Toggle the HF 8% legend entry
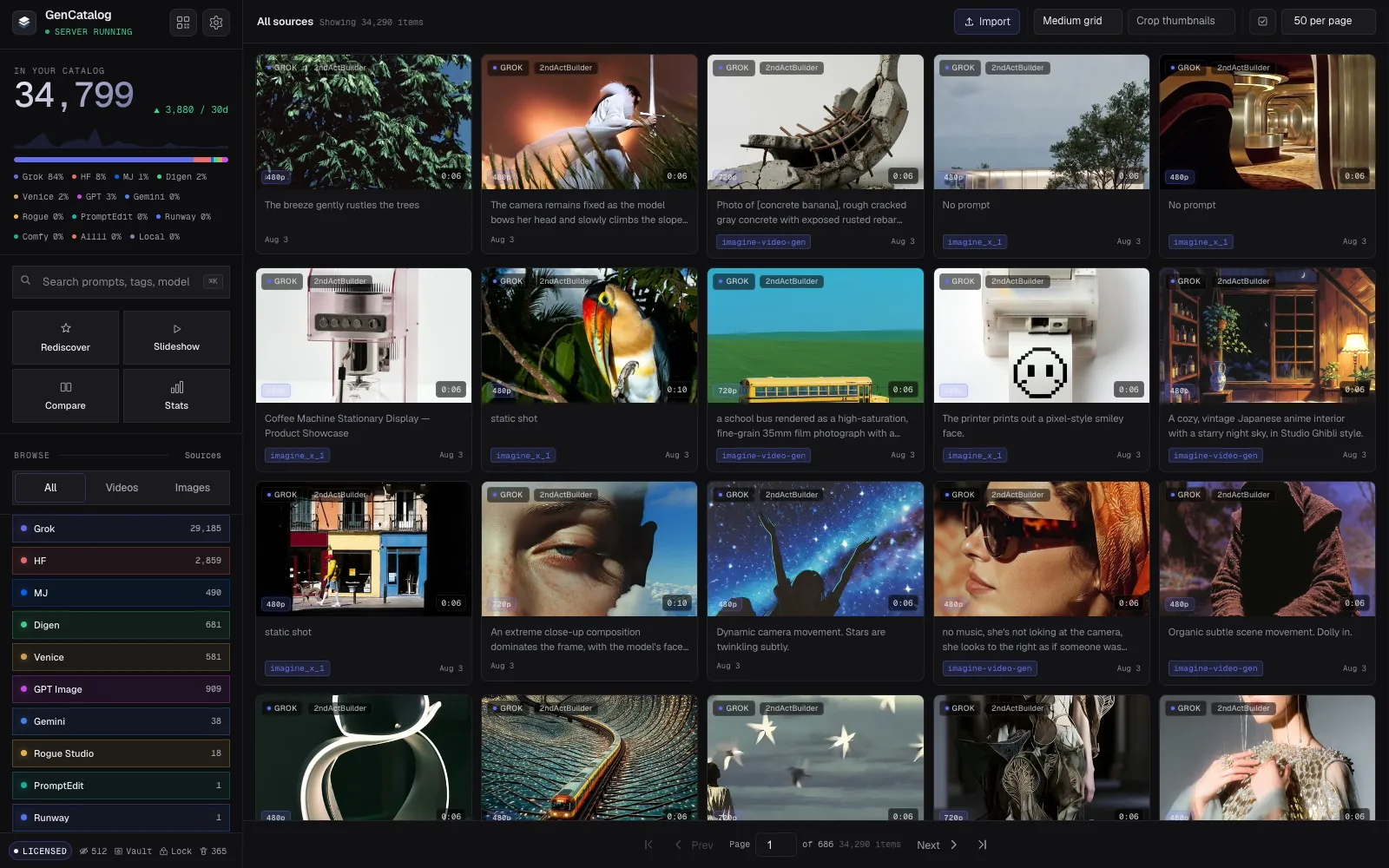Viewport: 1389px width, 868px height. tap(89, 177)
